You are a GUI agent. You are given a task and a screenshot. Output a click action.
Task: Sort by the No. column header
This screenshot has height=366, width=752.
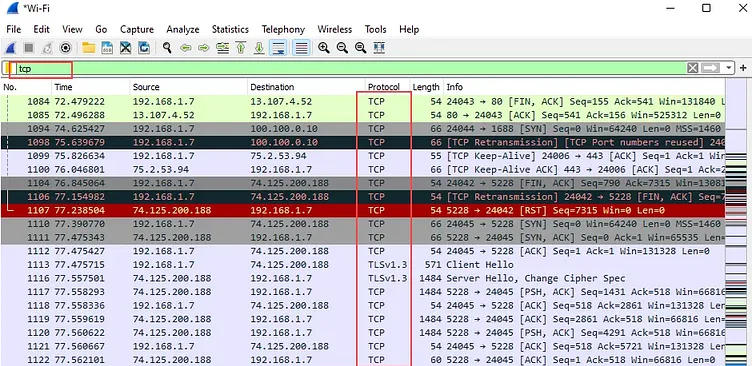[x=26, y=87]
